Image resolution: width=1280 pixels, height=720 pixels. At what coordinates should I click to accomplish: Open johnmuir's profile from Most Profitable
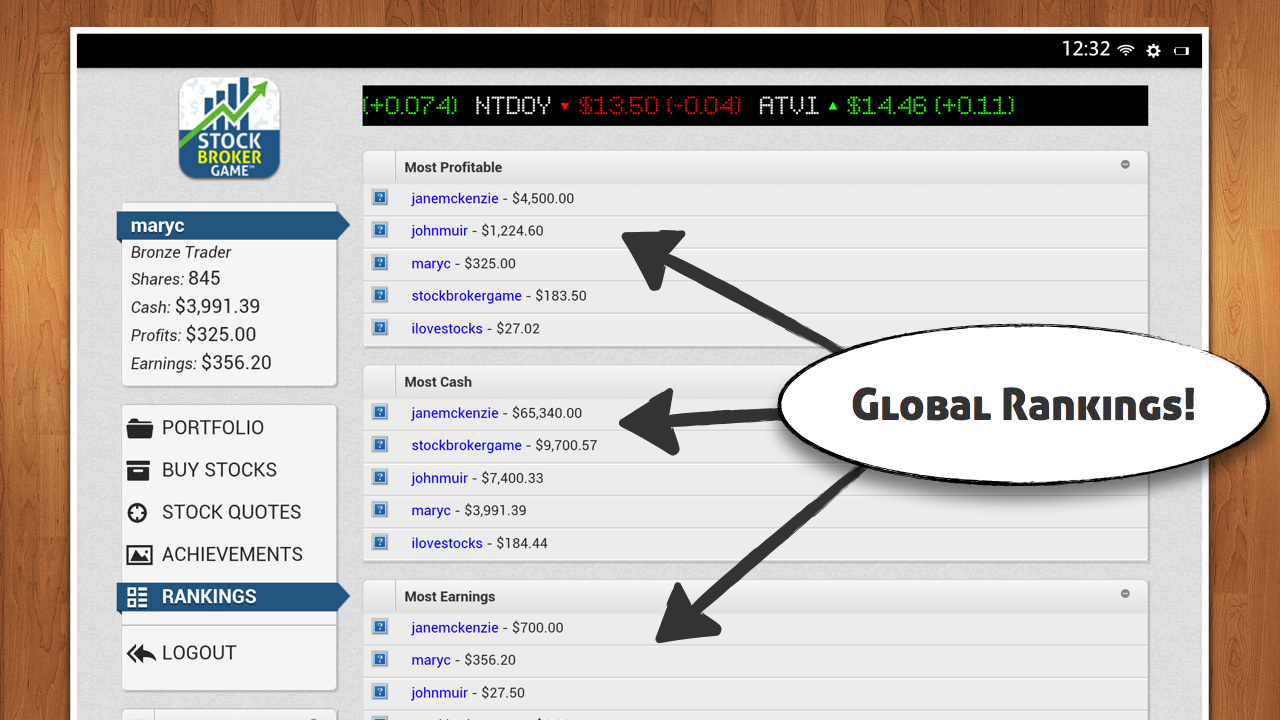point(440,230)
